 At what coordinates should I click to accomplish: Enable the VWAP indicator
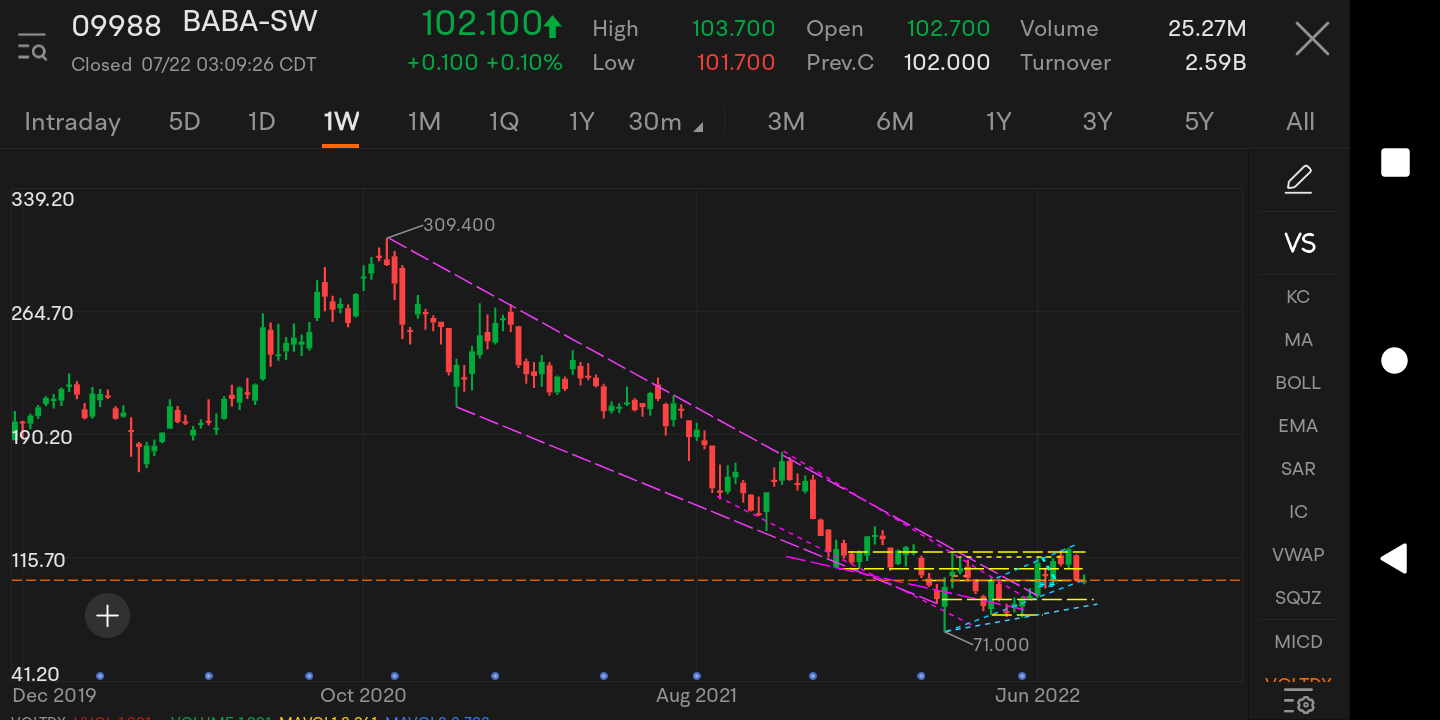(1298, 555)
